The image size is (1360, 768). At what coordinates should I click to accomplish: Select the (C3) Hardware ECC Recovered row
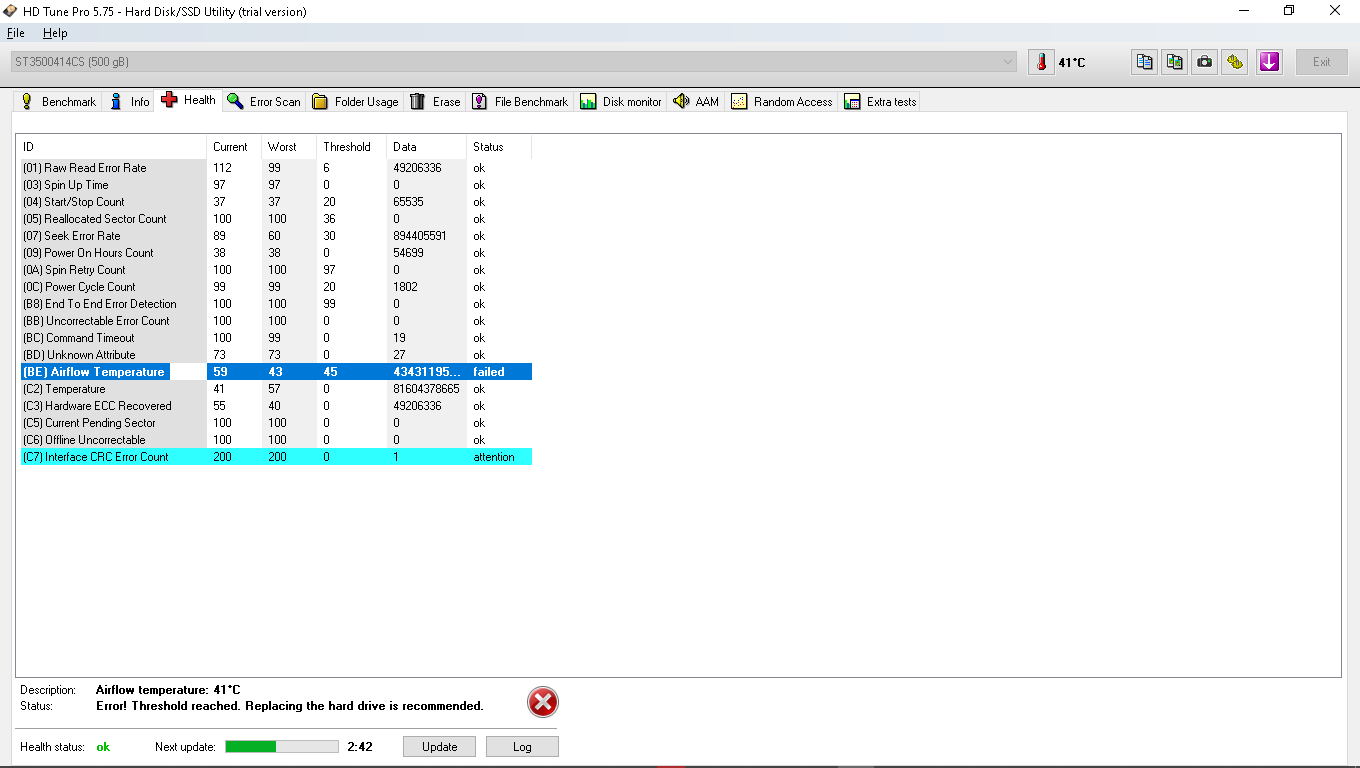[276, 406]
